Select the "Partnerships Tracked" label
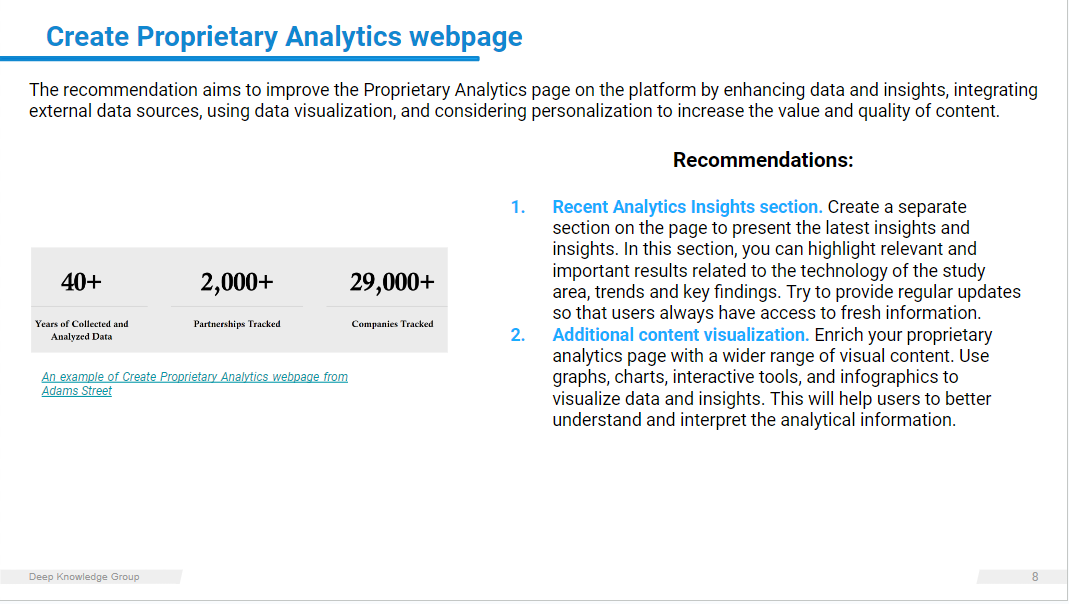Image resolution: width=1069 pixels, height=604 pixels. [x=237, y=324]
